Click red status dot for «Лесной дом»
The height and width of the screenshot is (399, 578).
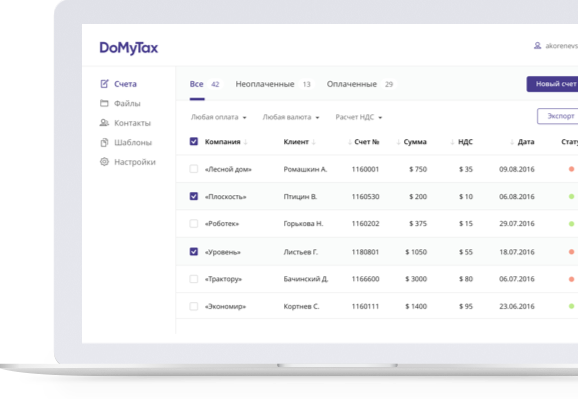pos(571,169)
